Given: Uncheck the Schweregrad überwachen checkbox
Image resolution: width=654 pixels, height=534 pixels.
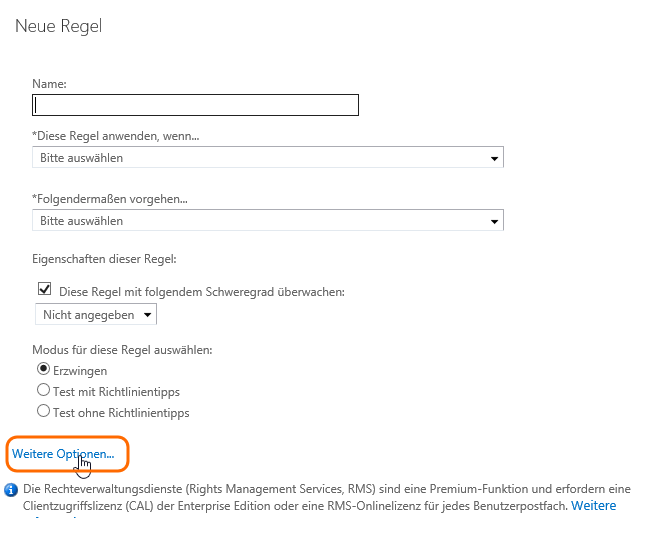Looking at the screenshot, I should coord(44,290).
